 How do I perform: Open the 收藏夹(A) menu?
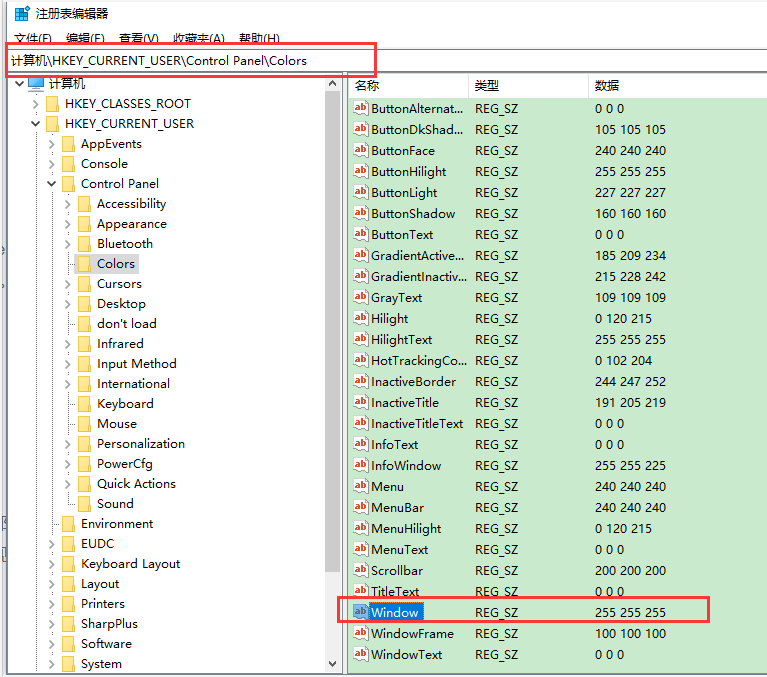199,38
